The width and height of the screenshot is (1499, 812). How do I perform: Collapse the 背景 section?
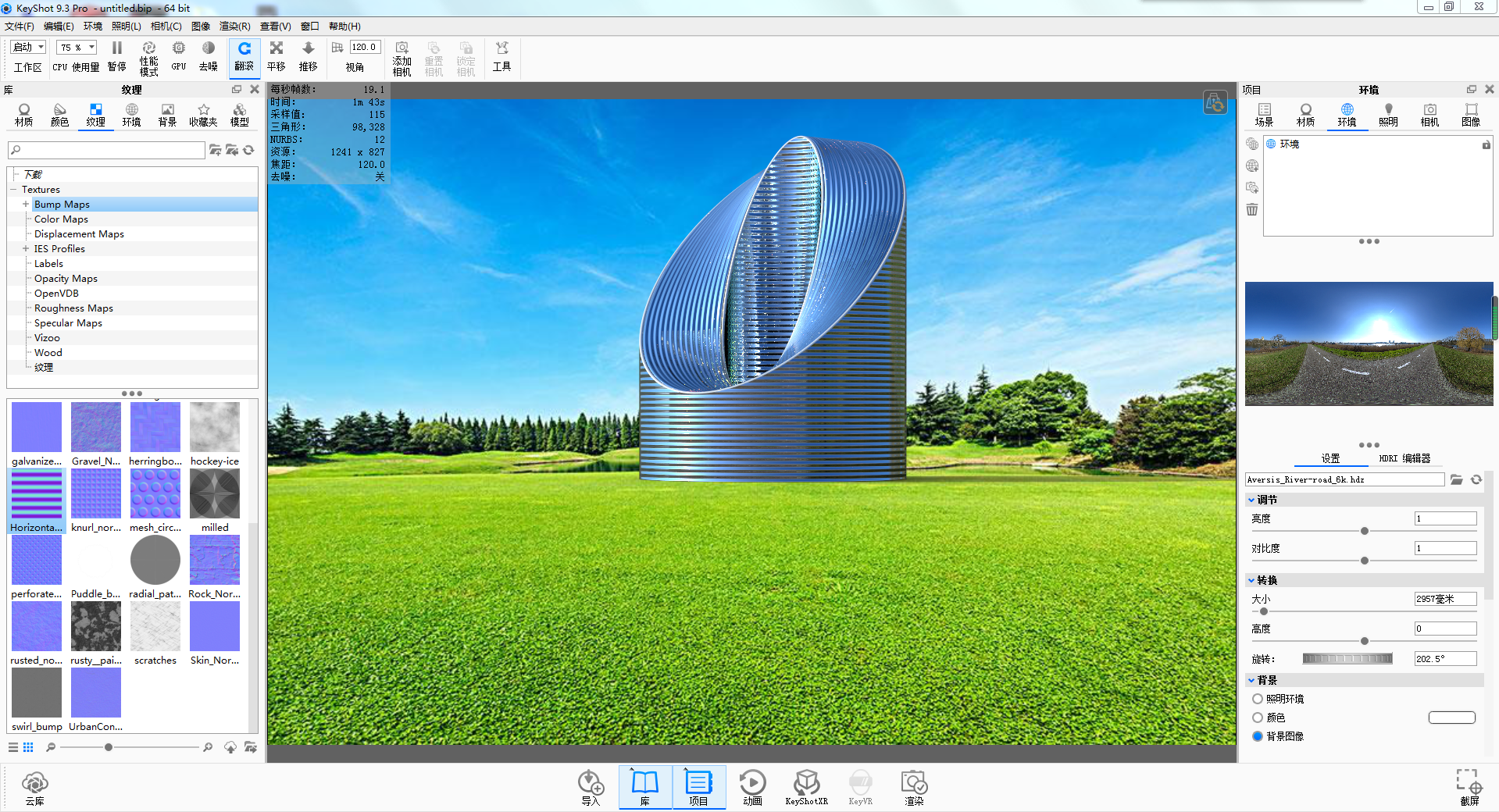1251,680
